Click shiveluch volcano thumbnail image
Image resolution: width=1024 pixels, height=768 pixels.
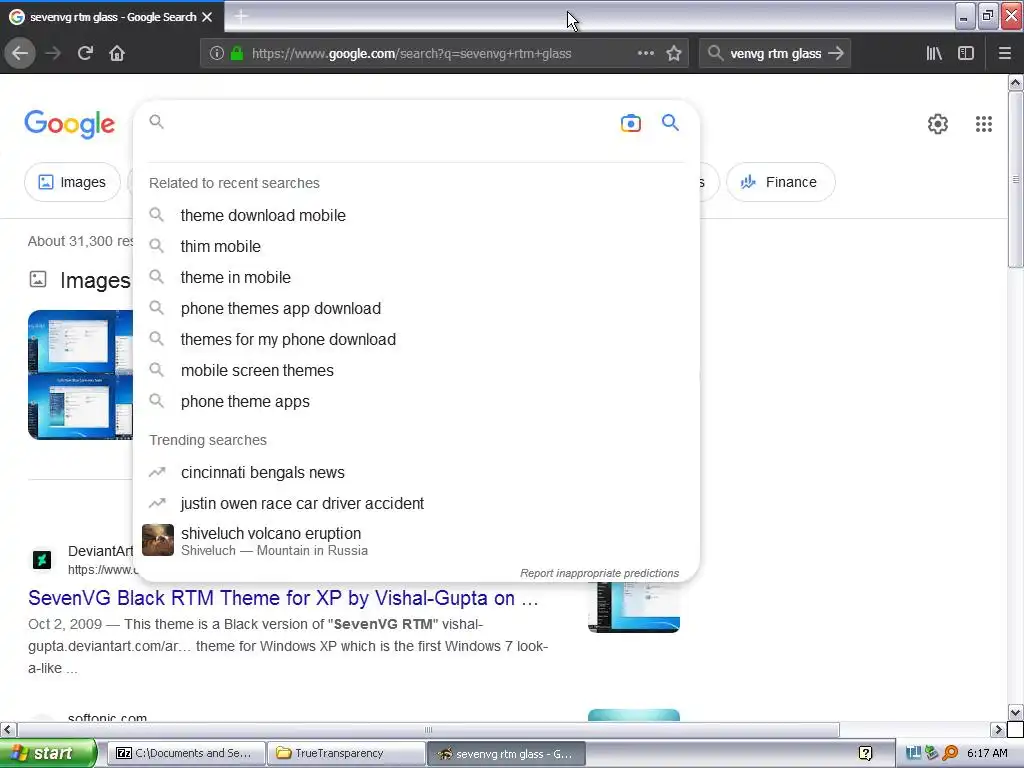158,540
